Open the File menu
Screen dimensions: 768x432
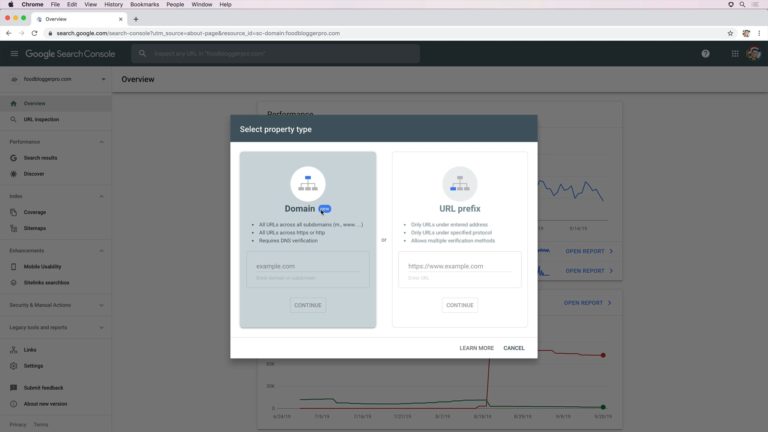[x=55, y=4]
